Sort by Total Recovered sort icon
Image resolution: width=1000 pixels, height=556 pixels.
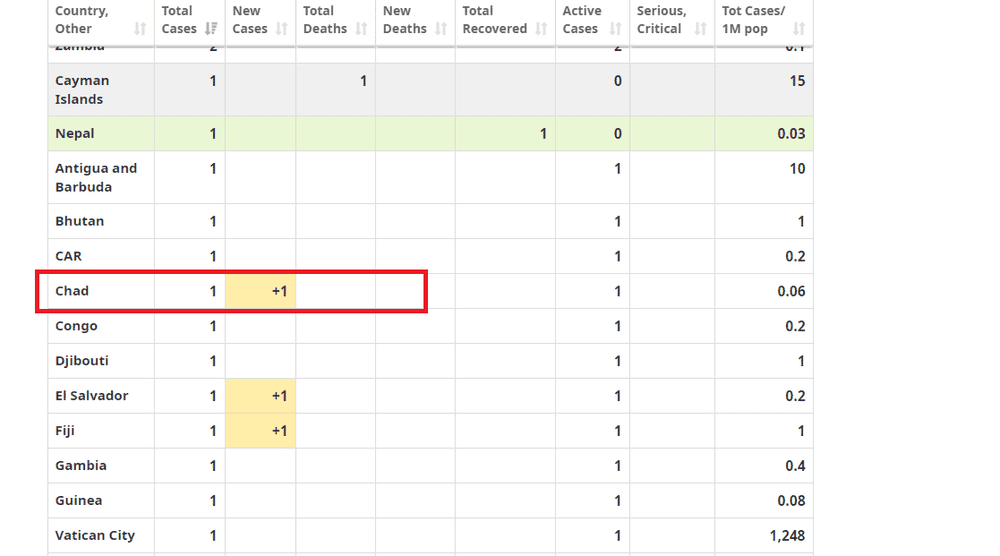[541, 29]
